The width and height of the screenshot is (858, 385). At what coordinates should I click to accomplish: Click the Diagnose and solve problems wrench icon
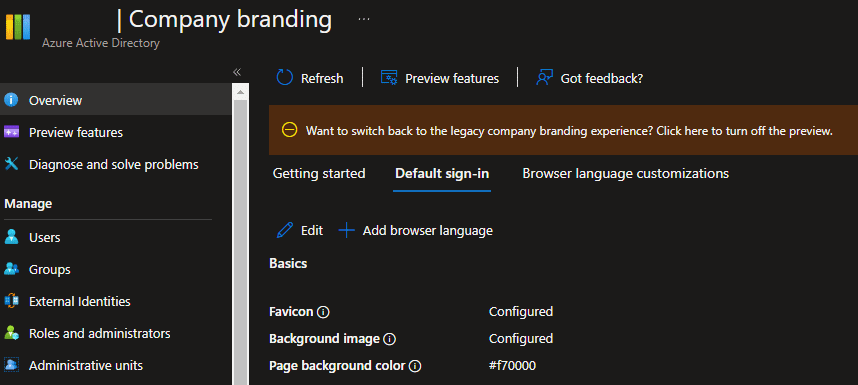pyautogui.click(x=11, y=164)
